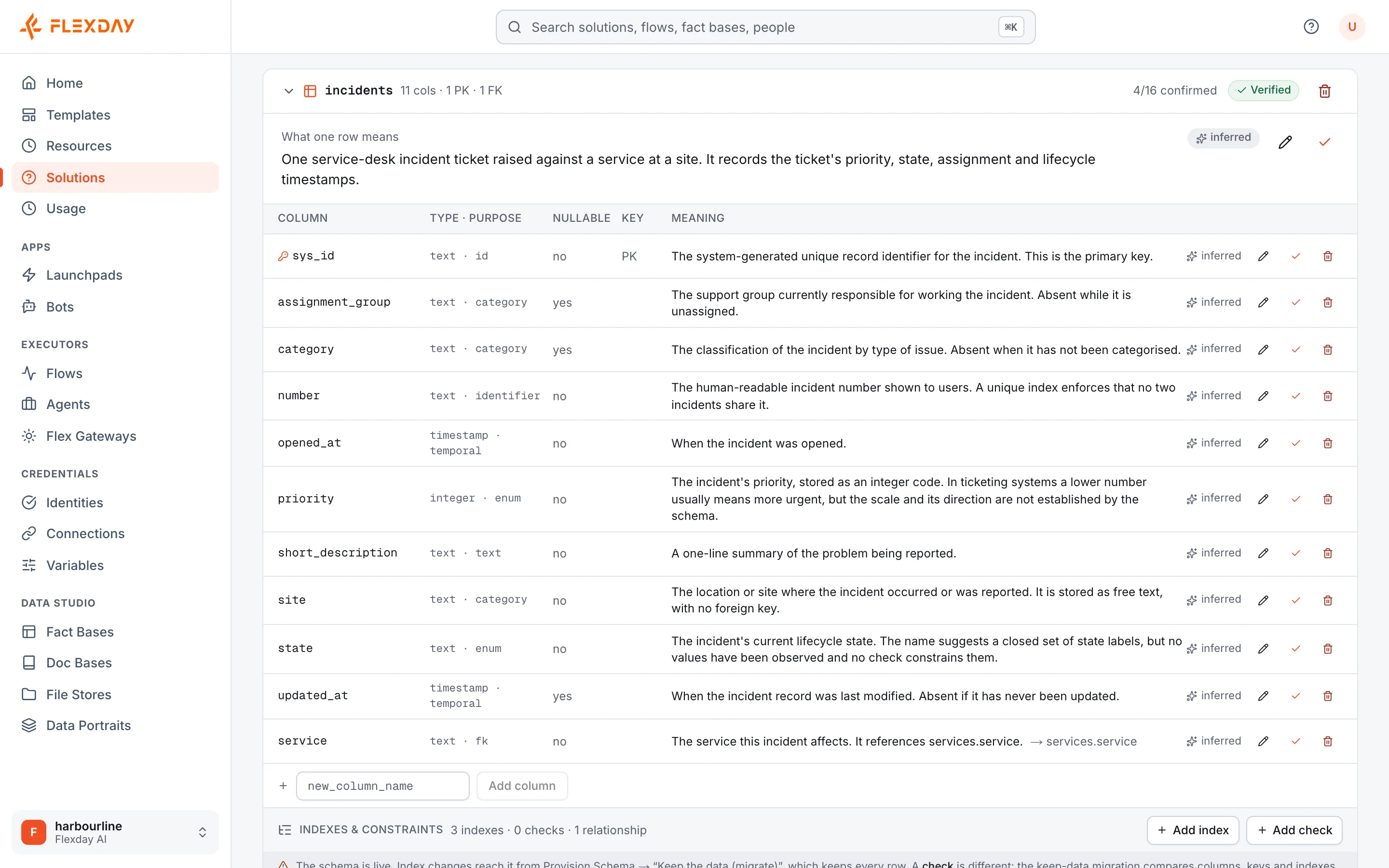This screenshot has width=1389, height=868.
Task: Click the inferred badge beside the row description
Action: pyautogui.click(x=1223, y=138)
